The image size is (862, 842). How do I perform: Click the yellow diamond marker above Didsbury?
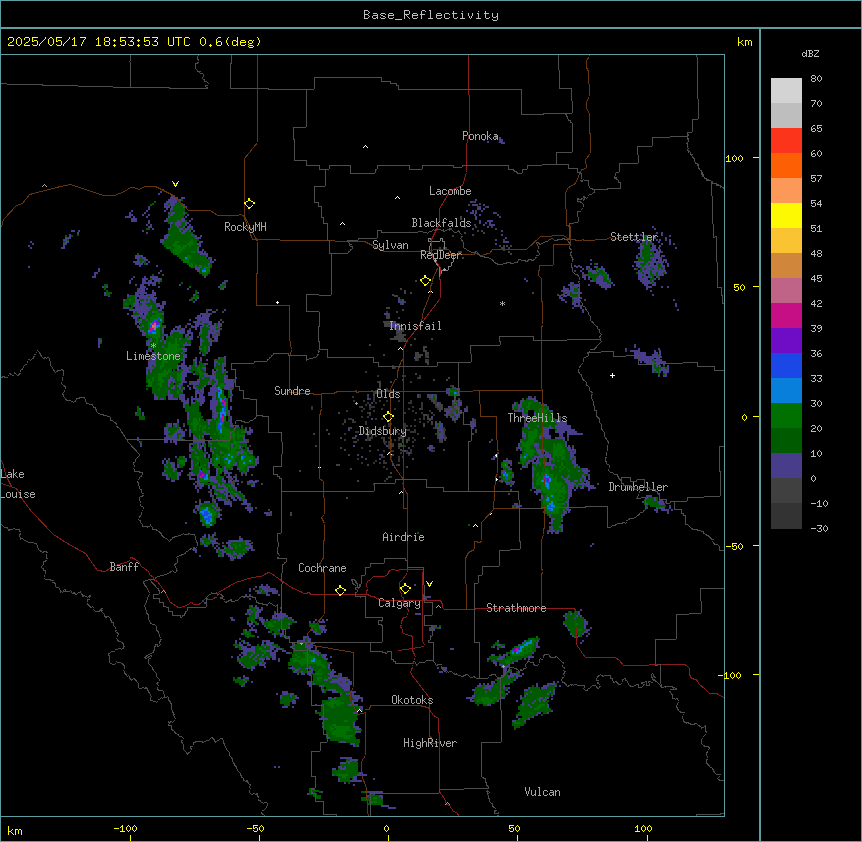389,417
